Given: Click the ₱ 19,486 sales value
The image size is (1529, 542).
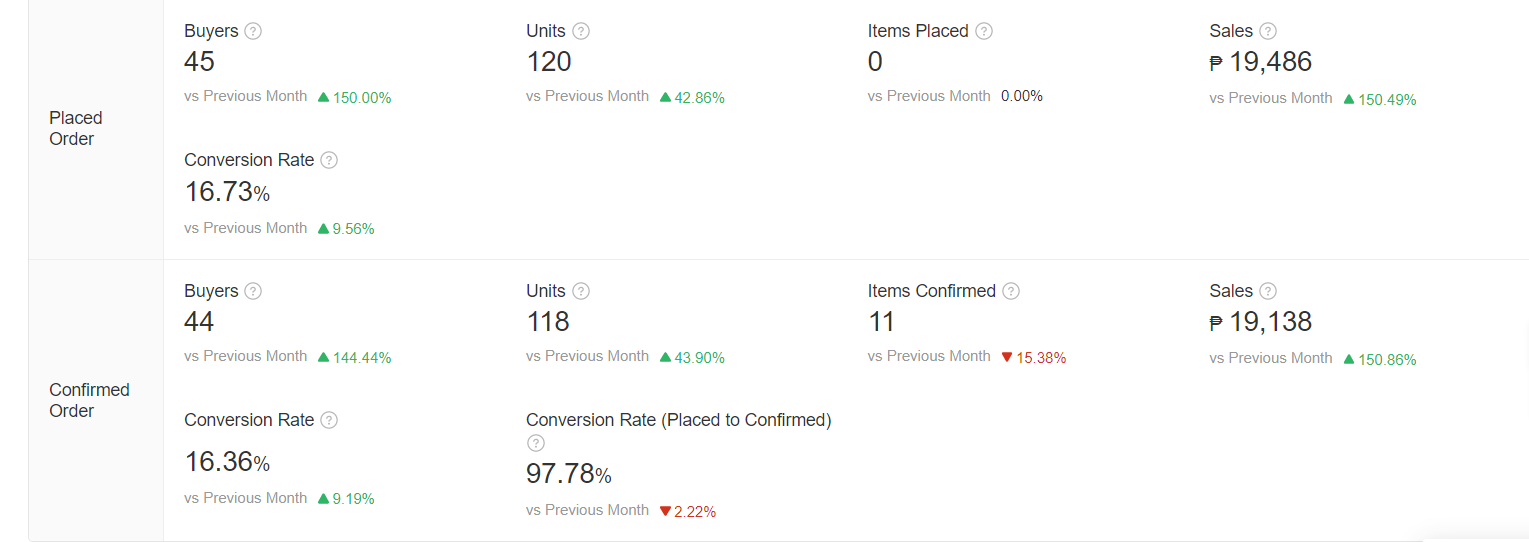Looking at the screenshot, I should point(1260,62).
